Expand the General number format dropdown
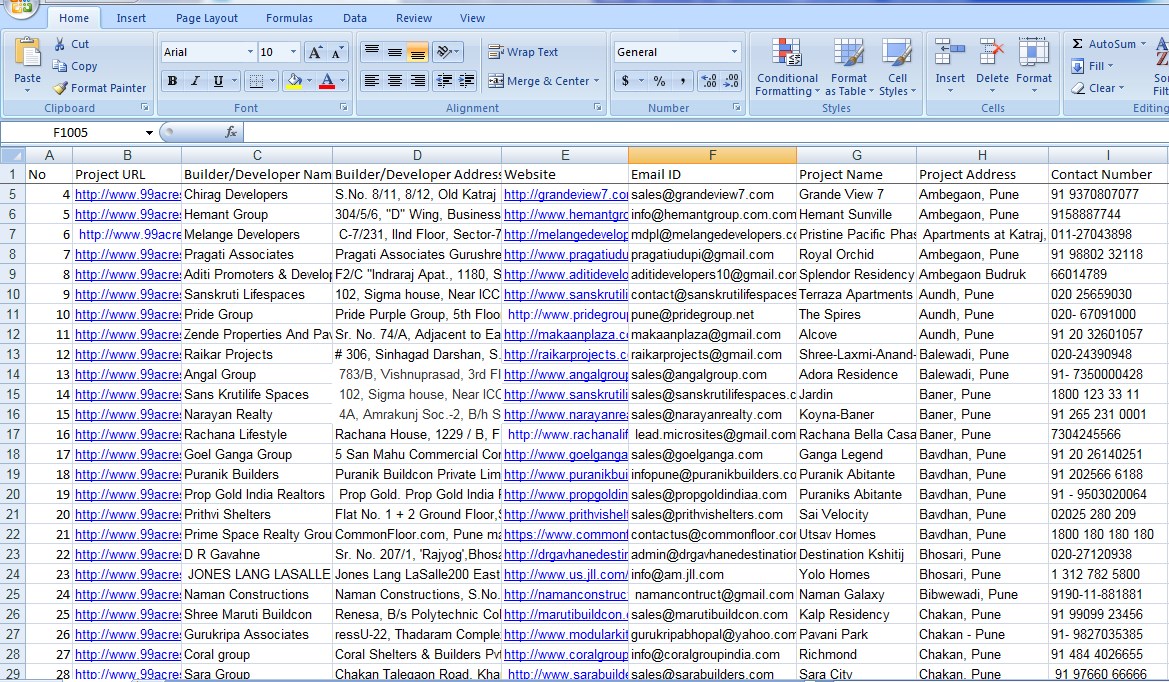Screen dimensions: 1169x682 click(x=734, y=52)
